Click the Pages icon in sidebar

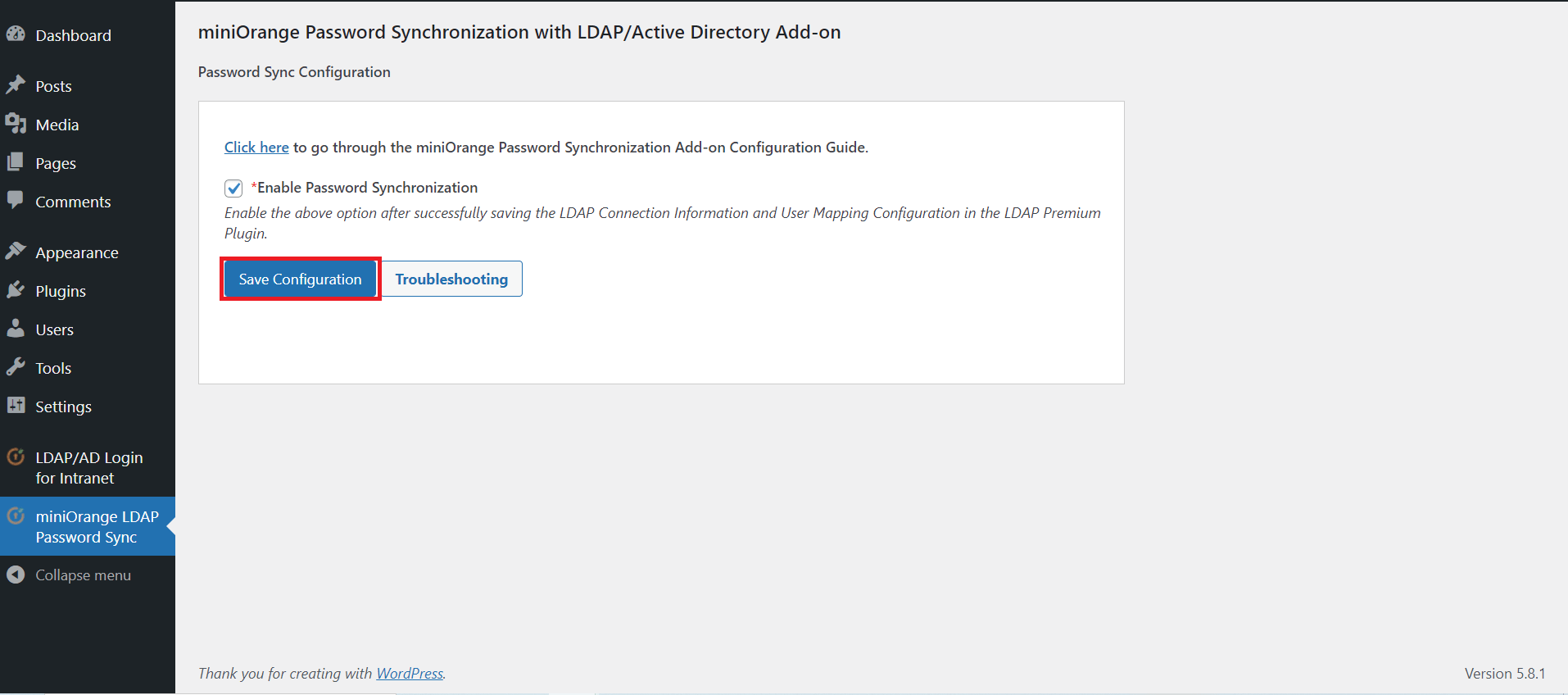coord(16,162)
